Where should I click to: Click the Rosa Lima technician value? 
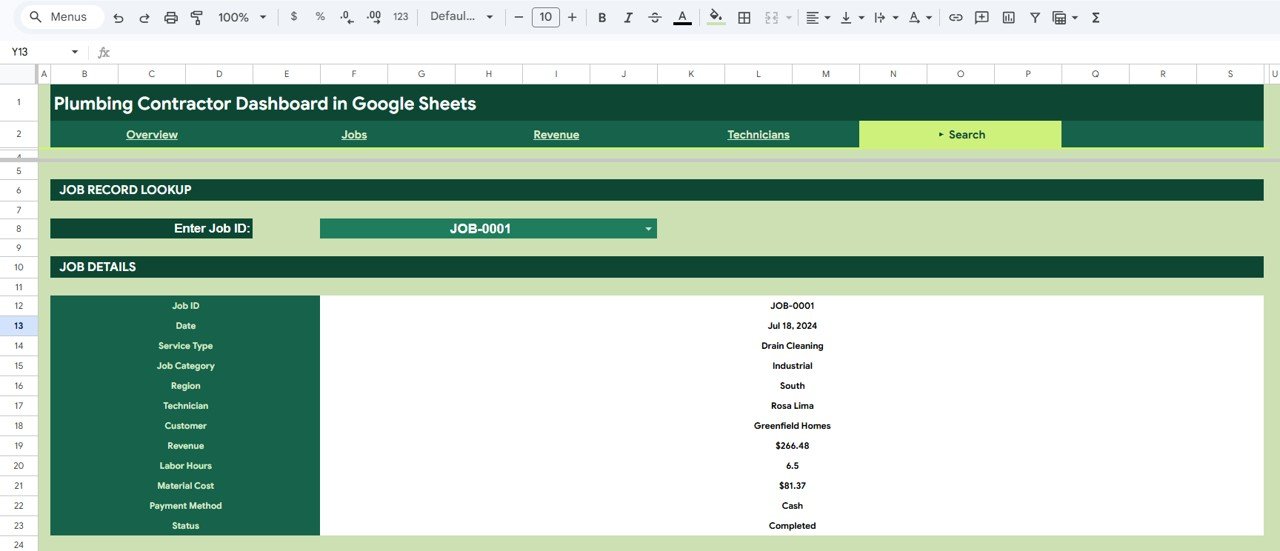coord(792,406)
